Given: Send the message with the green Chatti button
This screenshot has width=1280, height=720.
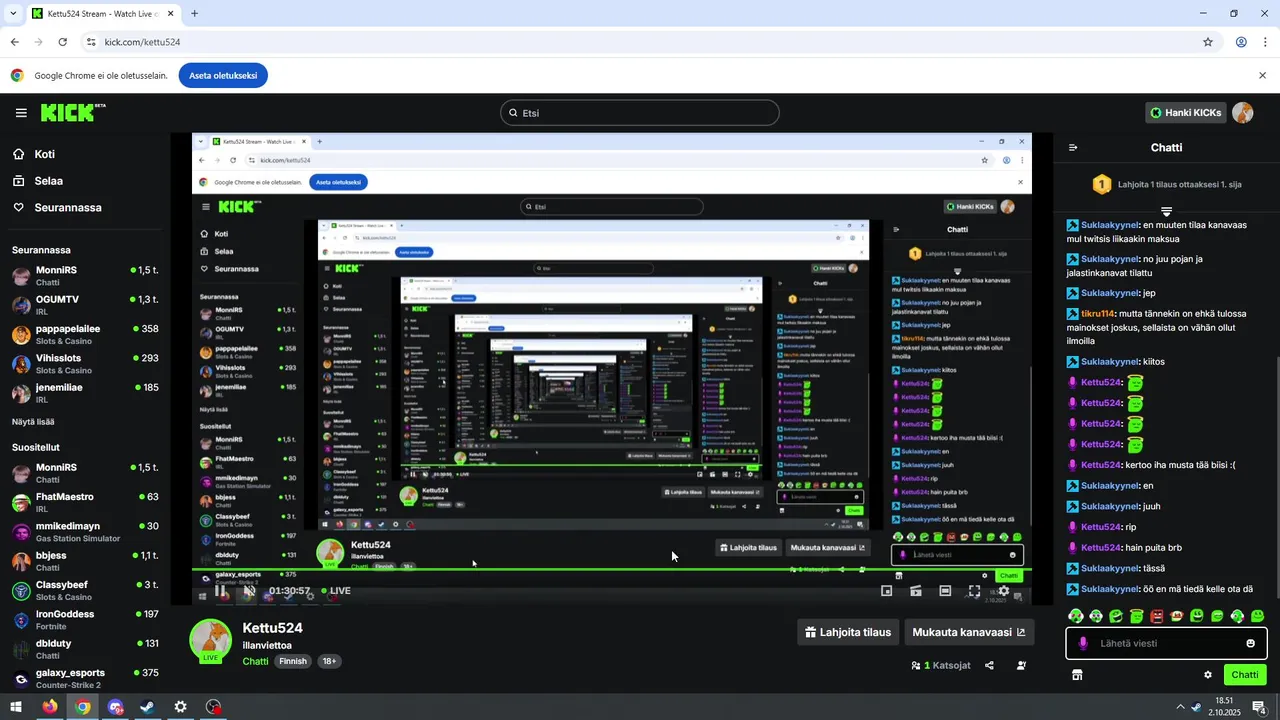Looking at the screenshot, I should 1245,675.
